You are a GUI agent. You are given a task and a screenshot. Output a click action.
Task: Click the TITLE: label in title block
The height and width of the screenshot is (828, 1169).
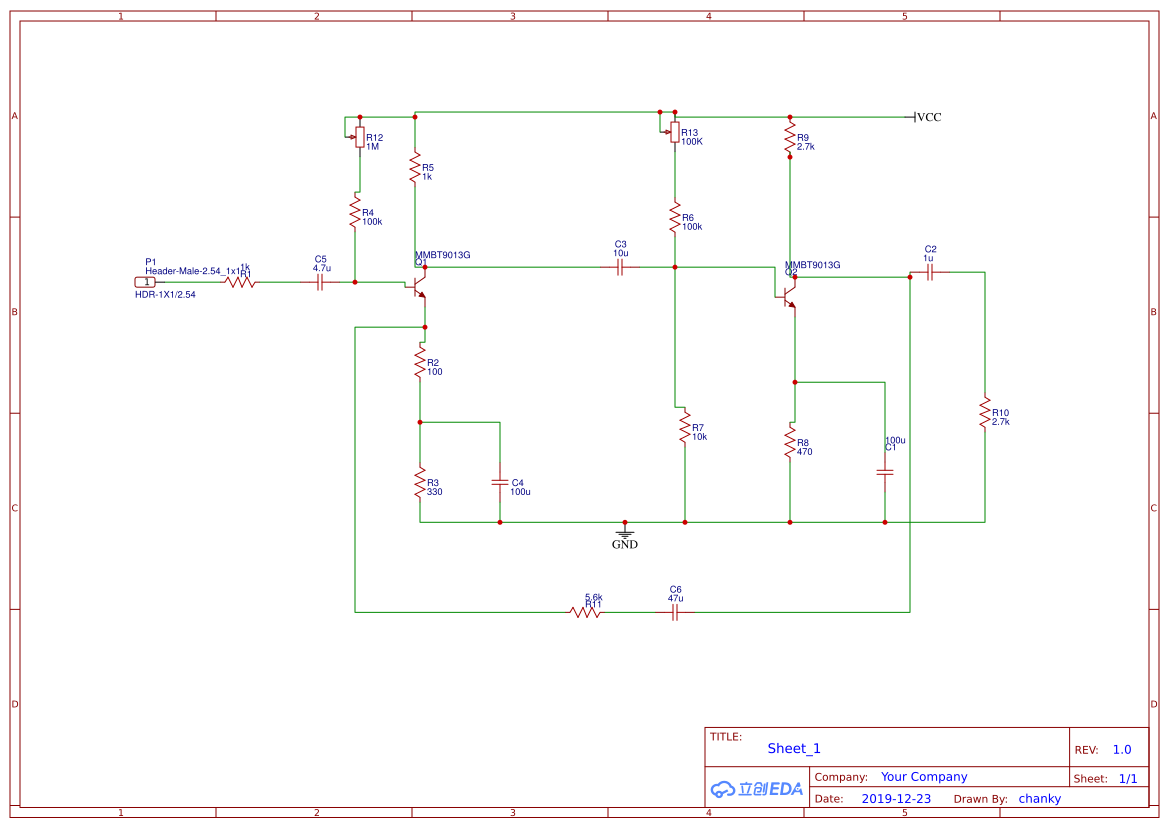point(725,736)
